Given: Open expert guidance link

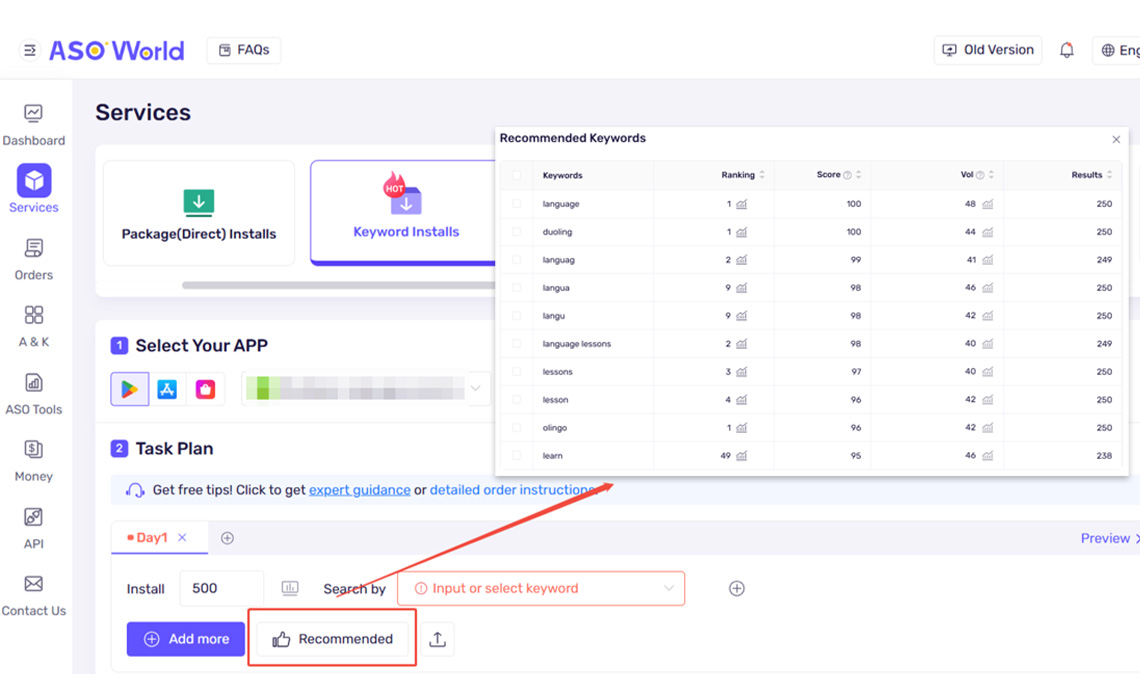Looking at the screenshot, I should [359, 490].
